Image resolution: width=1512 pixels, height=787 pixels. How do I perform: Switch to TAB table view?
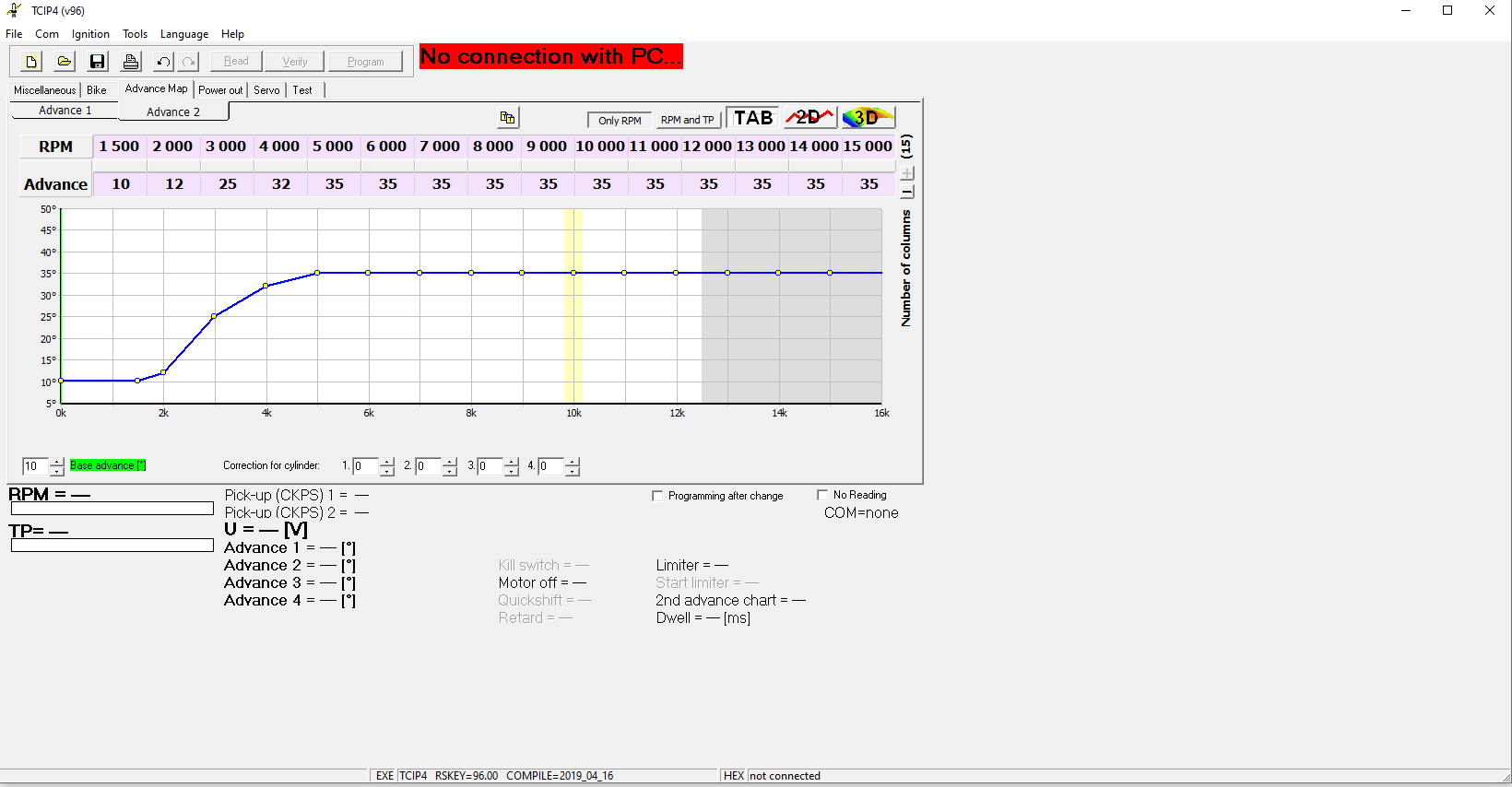753,118
